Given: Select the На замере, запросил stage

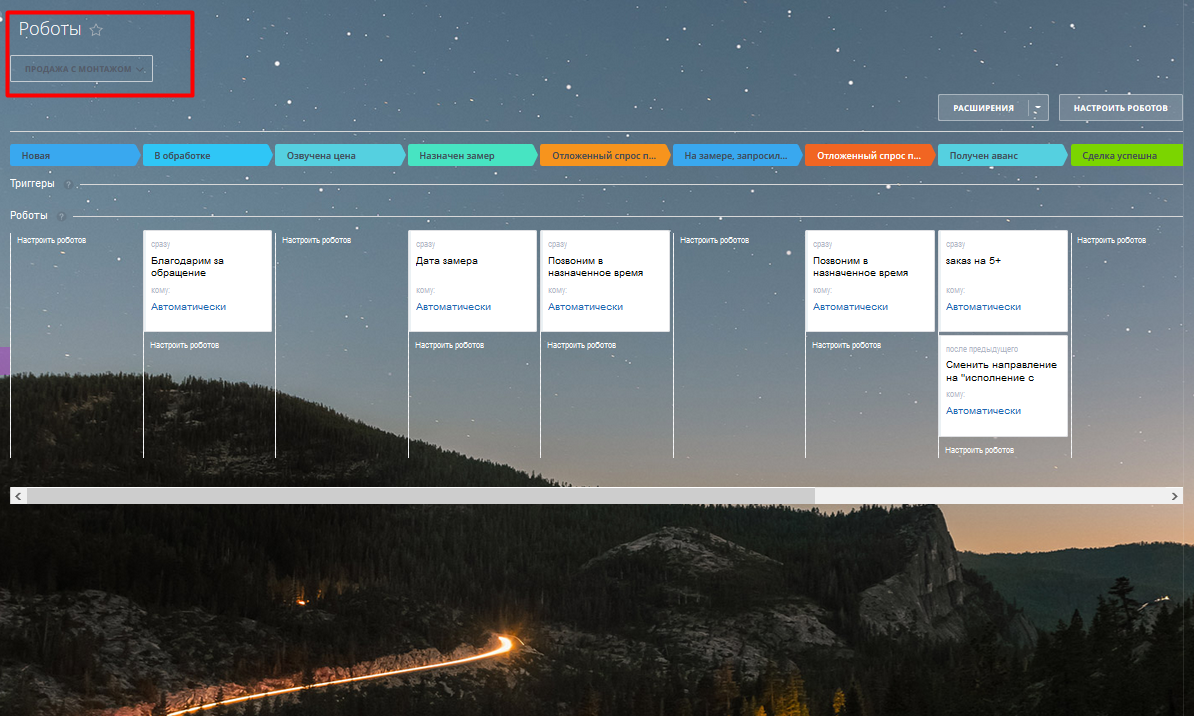Looking at the screenshot, I should 737,155.
